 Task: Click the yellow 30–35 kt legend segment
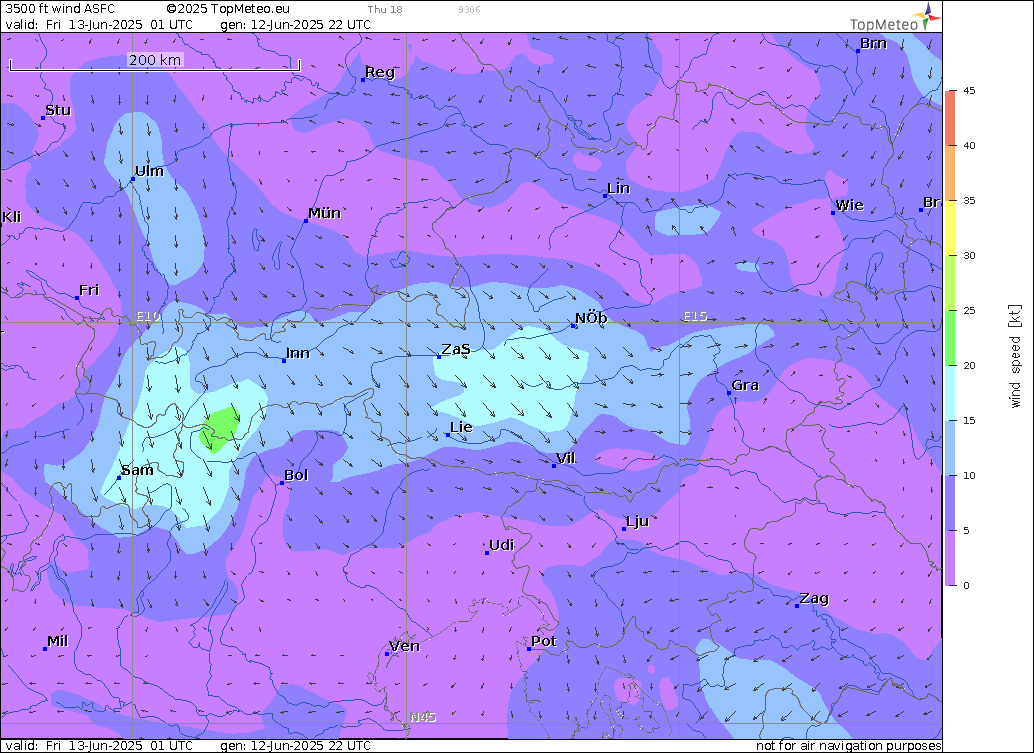click(950, 228)
